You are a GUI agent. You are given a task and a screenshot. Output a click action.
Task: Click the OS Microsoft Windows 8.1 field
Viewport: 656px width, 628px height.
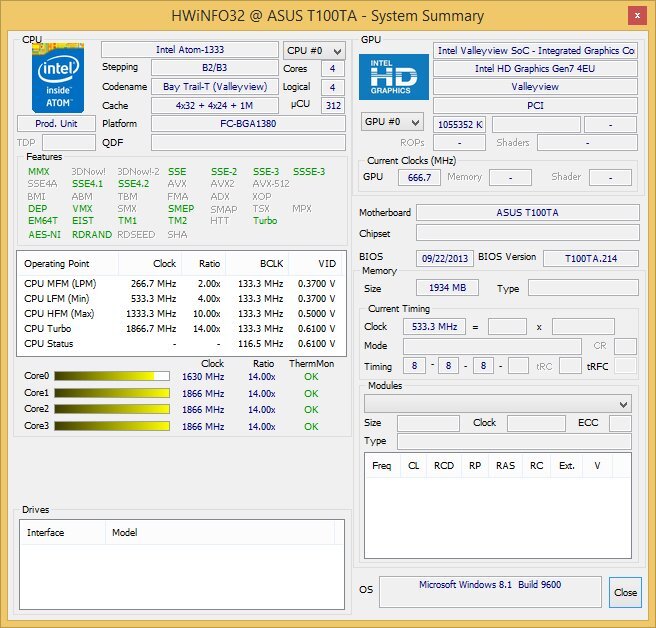pos(490,592)
